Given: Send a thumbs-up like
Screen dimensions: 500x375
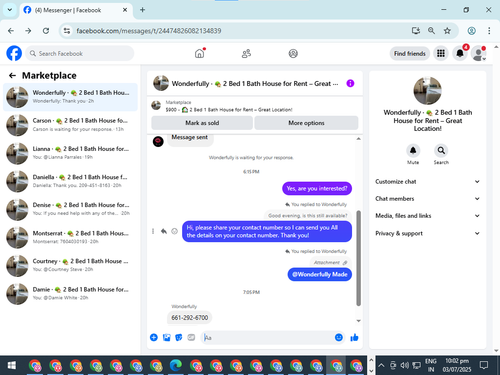Looking at the screenshot, I should (354, 337).
